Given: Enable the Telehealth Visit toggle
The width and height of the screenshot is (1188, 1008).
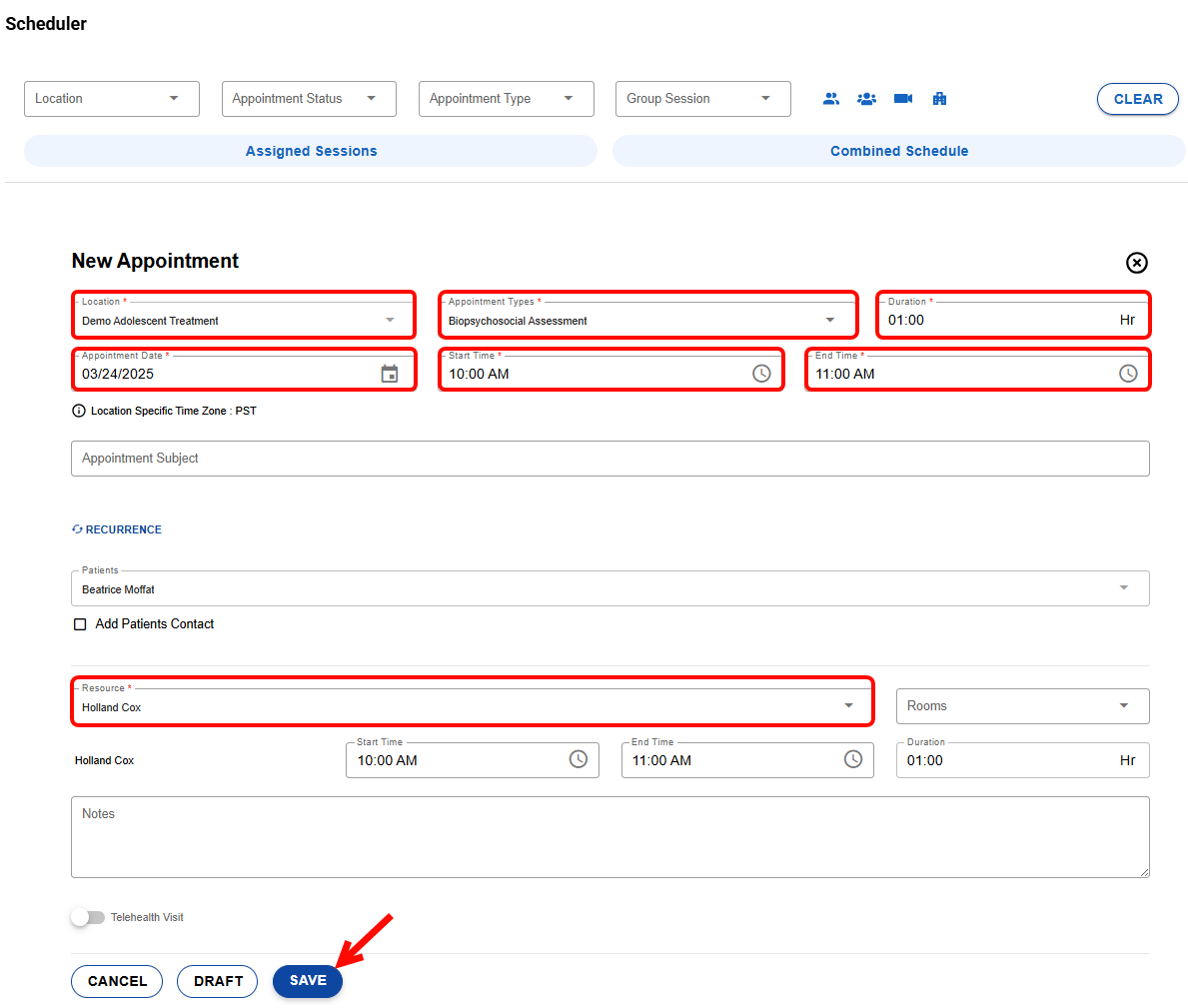Looking at the screenshot, I should (88, 917).
